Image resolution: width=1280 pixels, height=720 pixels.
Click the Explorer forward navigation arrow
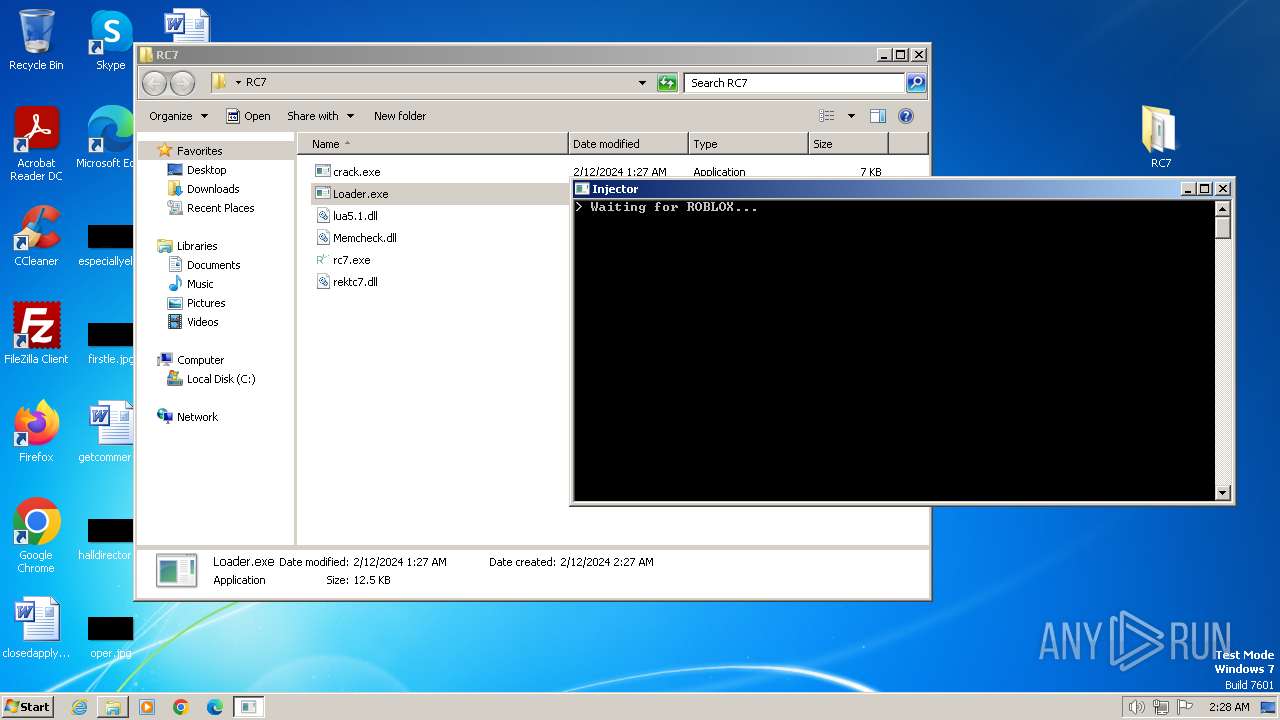pyautogui.click(x=182, y=83)
